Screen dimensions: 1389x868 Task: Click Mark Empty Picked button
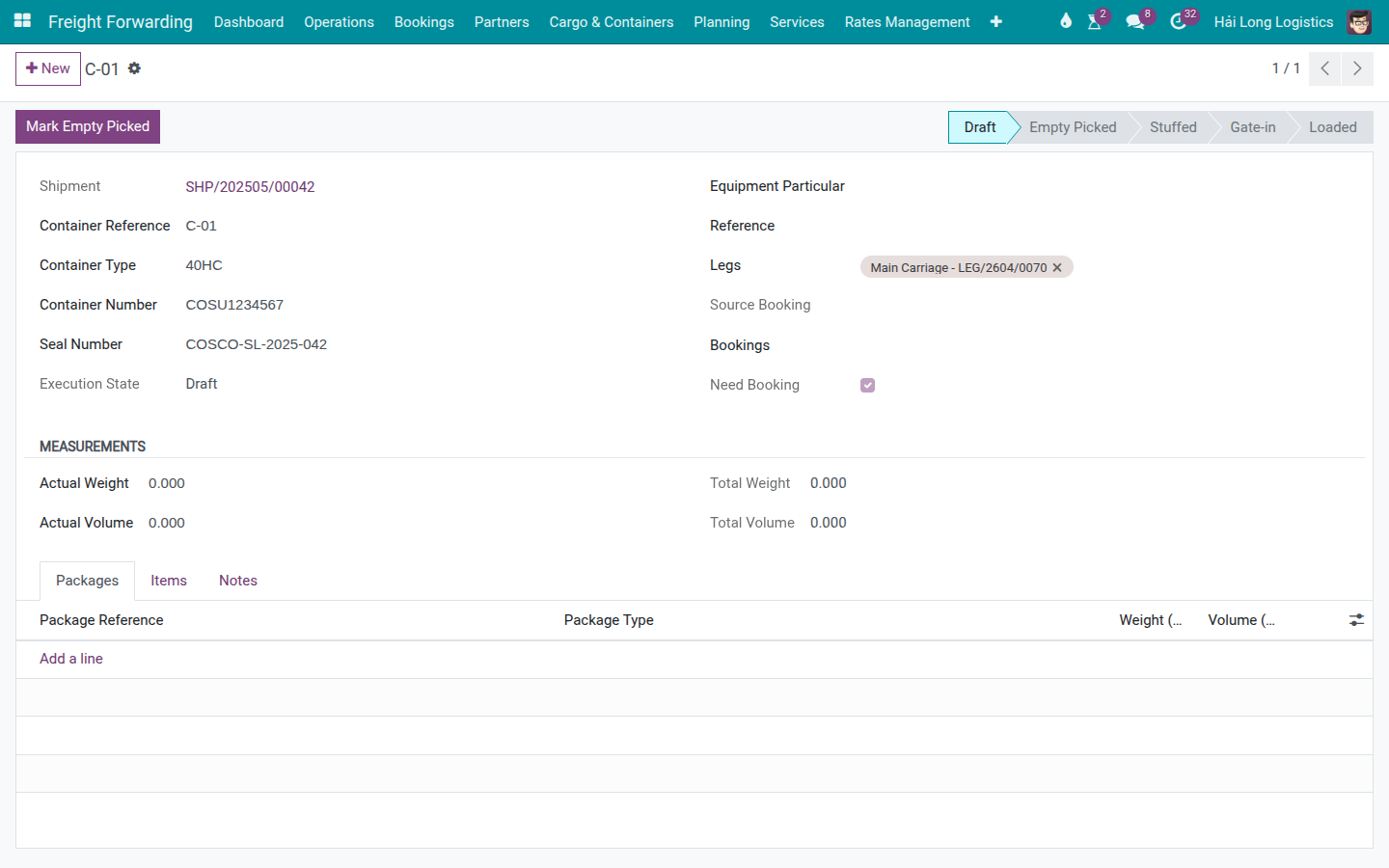click(x=88, y=126)
